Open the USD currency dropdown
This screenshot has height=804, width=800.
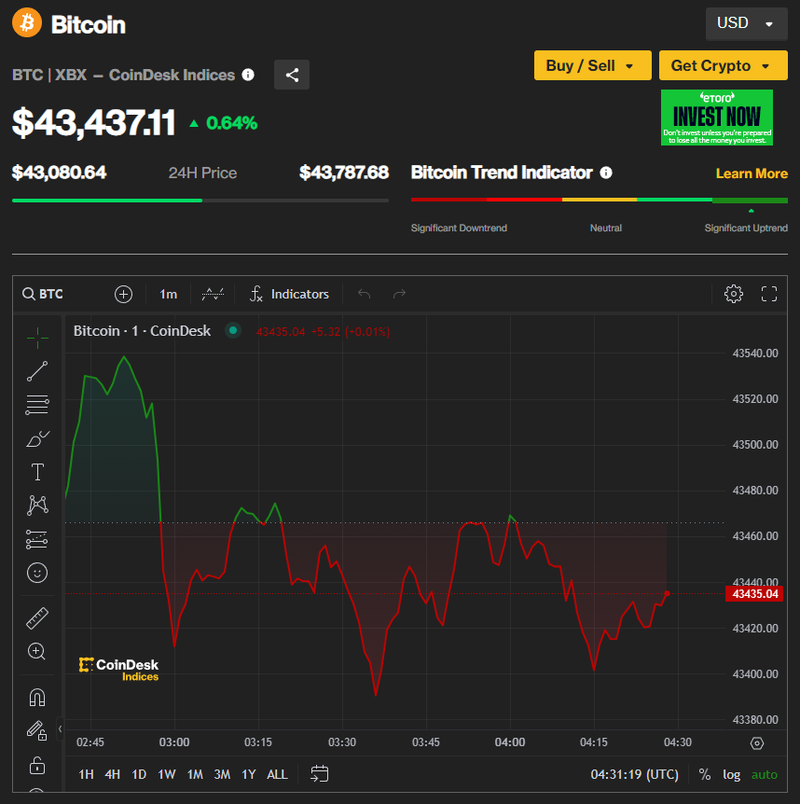pyautogui.click(x=745, y=23)
